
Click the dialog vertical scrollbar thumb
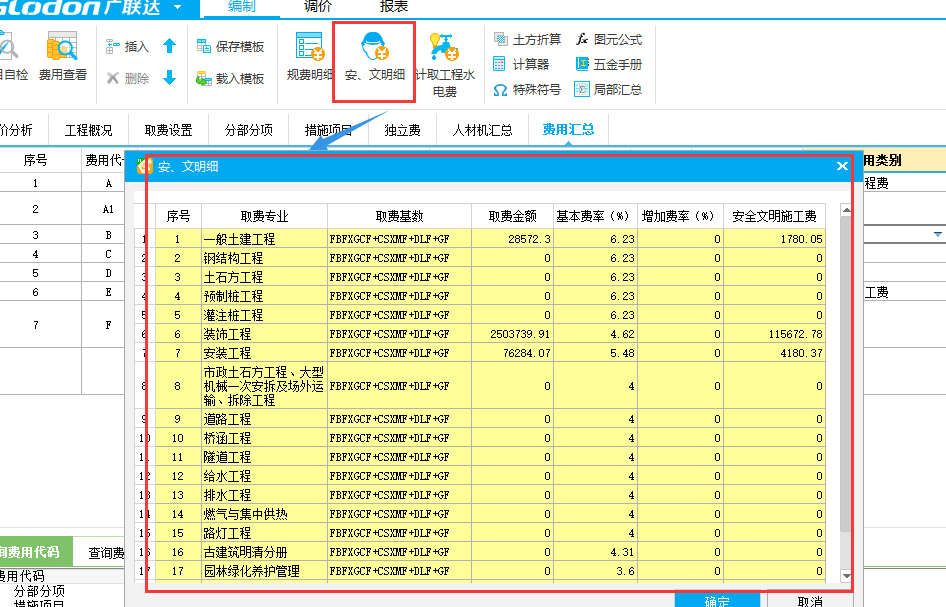[x=846, y=374]
